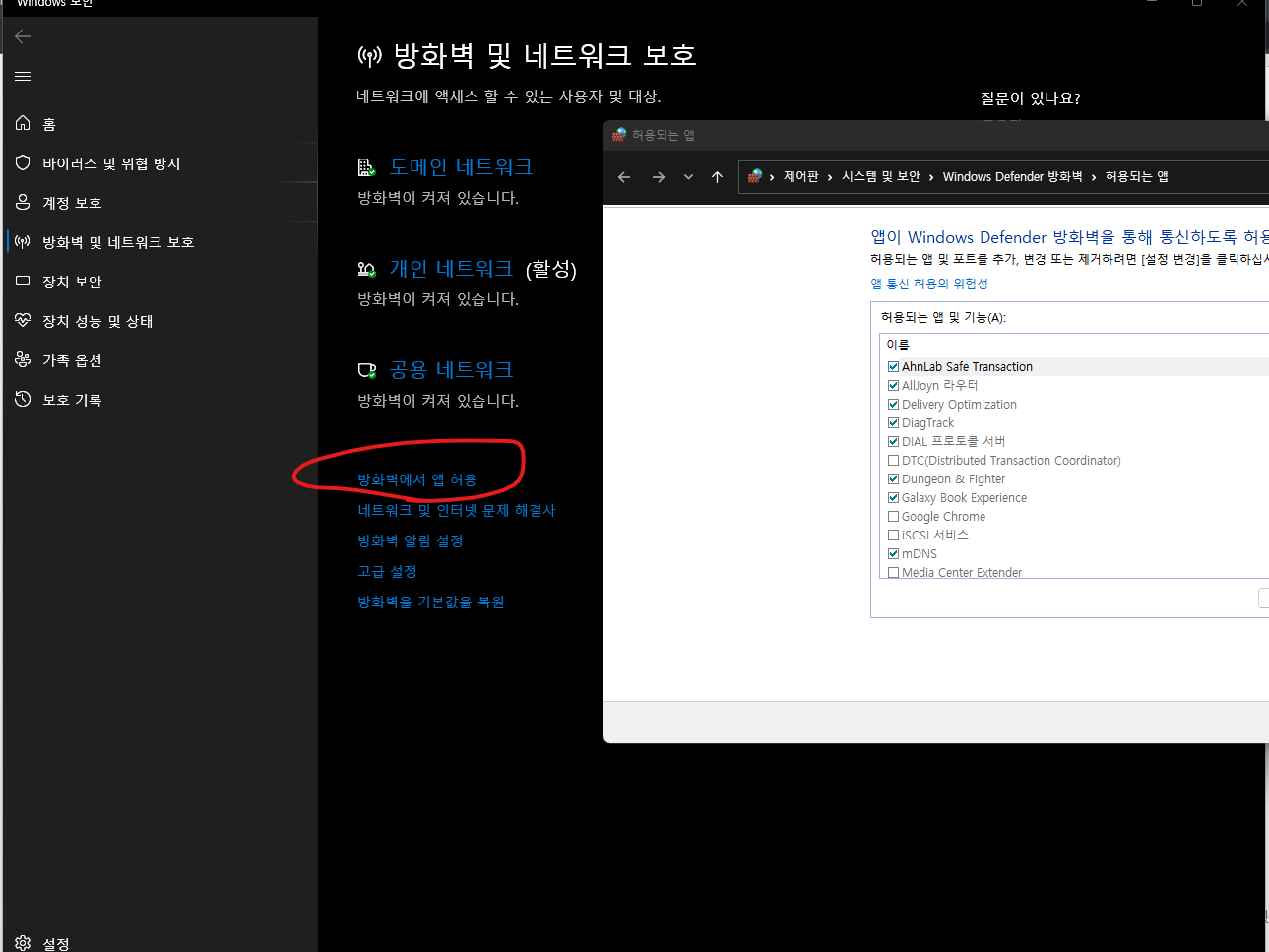The width and height of the screenshot is (1269, 952).
Task: Open 네트워크 및 인터넷 문제 해결사 link
Action: (x=457, y=510)
